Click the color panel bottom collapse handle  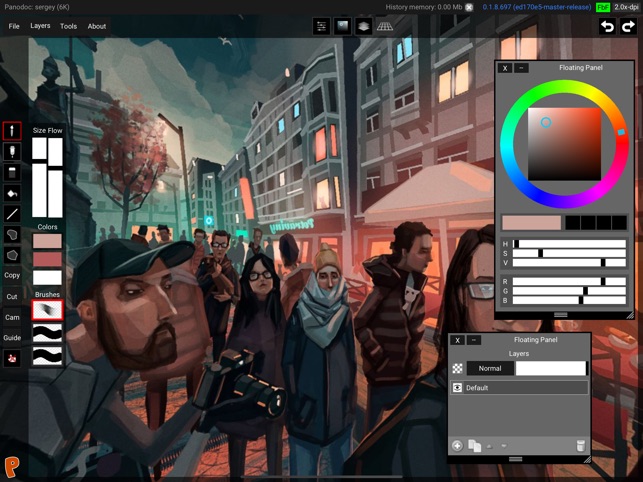point(561,315)
